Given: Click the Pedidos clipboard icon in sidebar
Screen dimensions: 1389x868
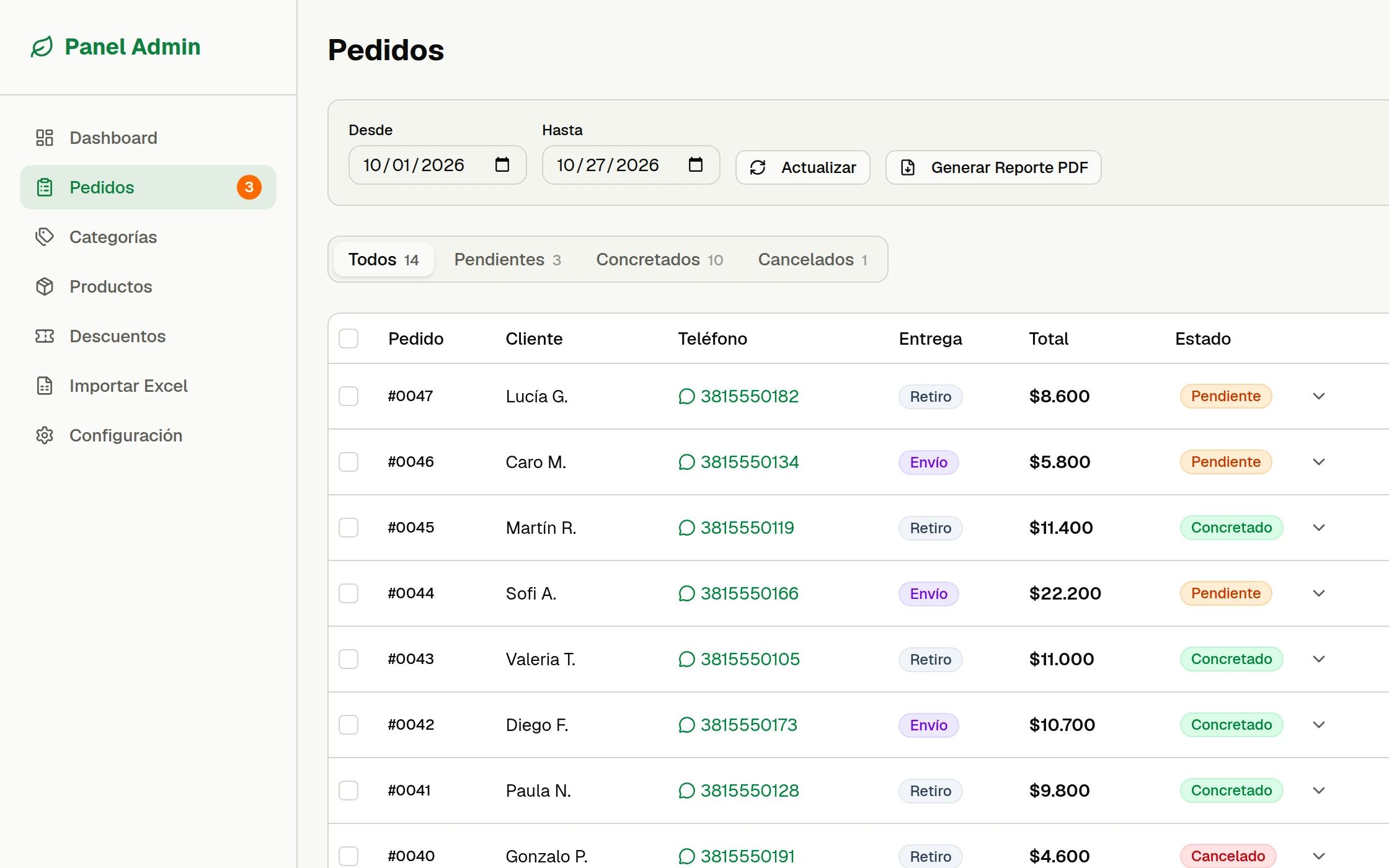Looking at the screenshot, I should point(45,187).
